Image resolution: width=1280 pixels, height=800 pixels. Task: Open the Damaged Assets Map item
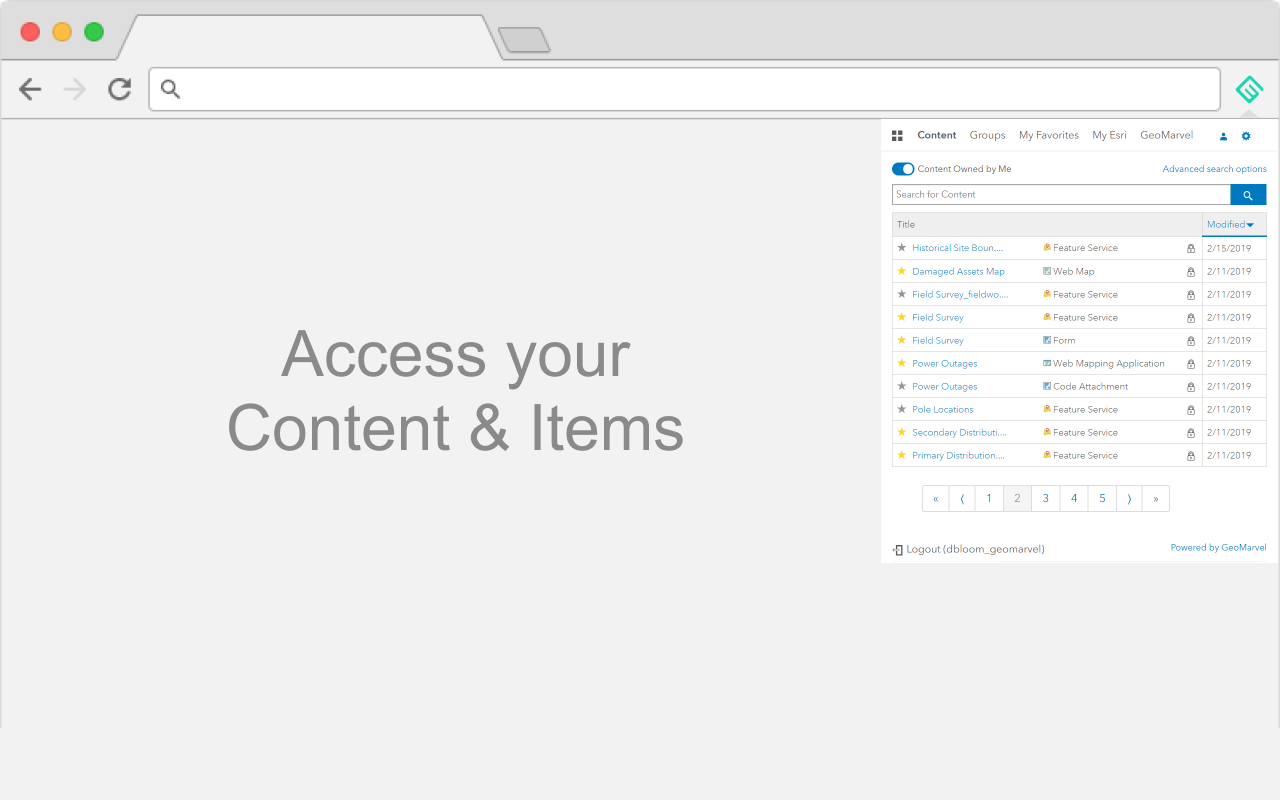958,271
